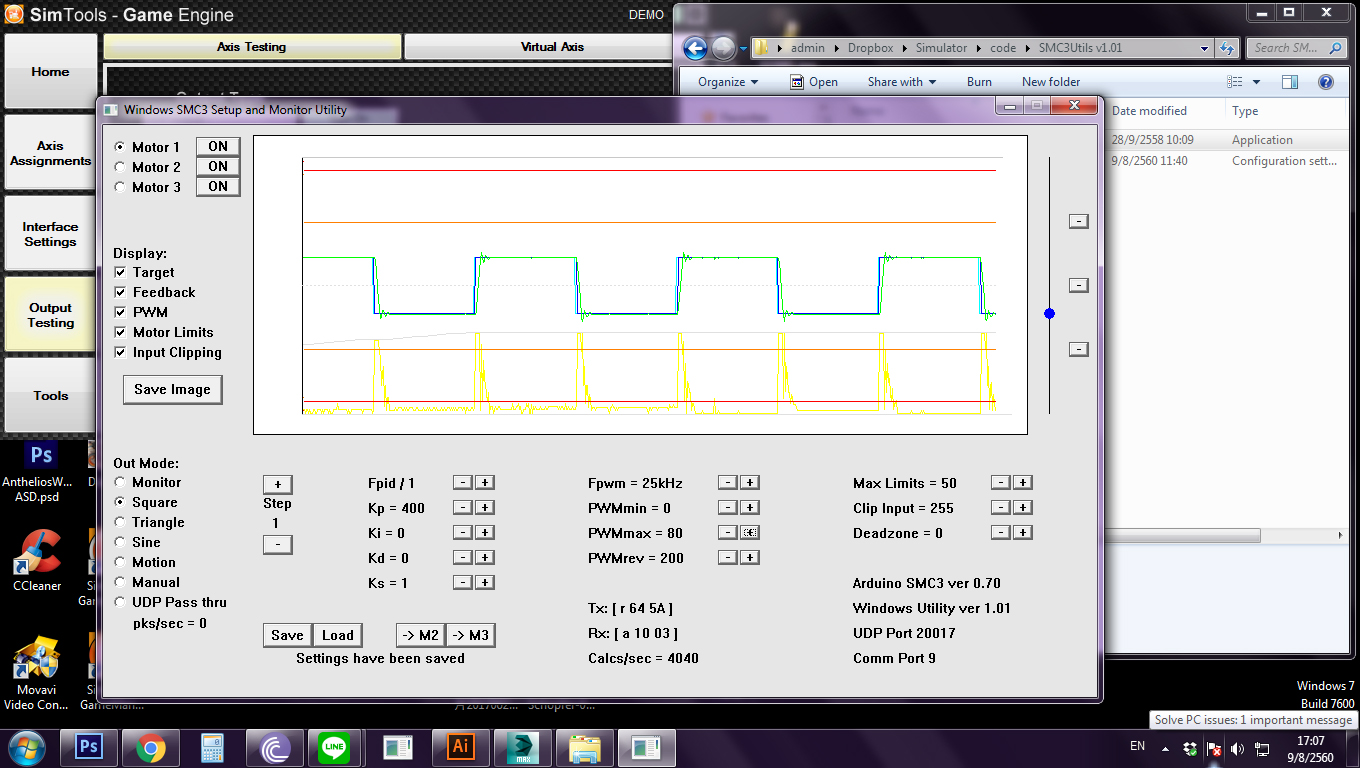Toggle the Explorer preview pane icon

coord(1290,82)
